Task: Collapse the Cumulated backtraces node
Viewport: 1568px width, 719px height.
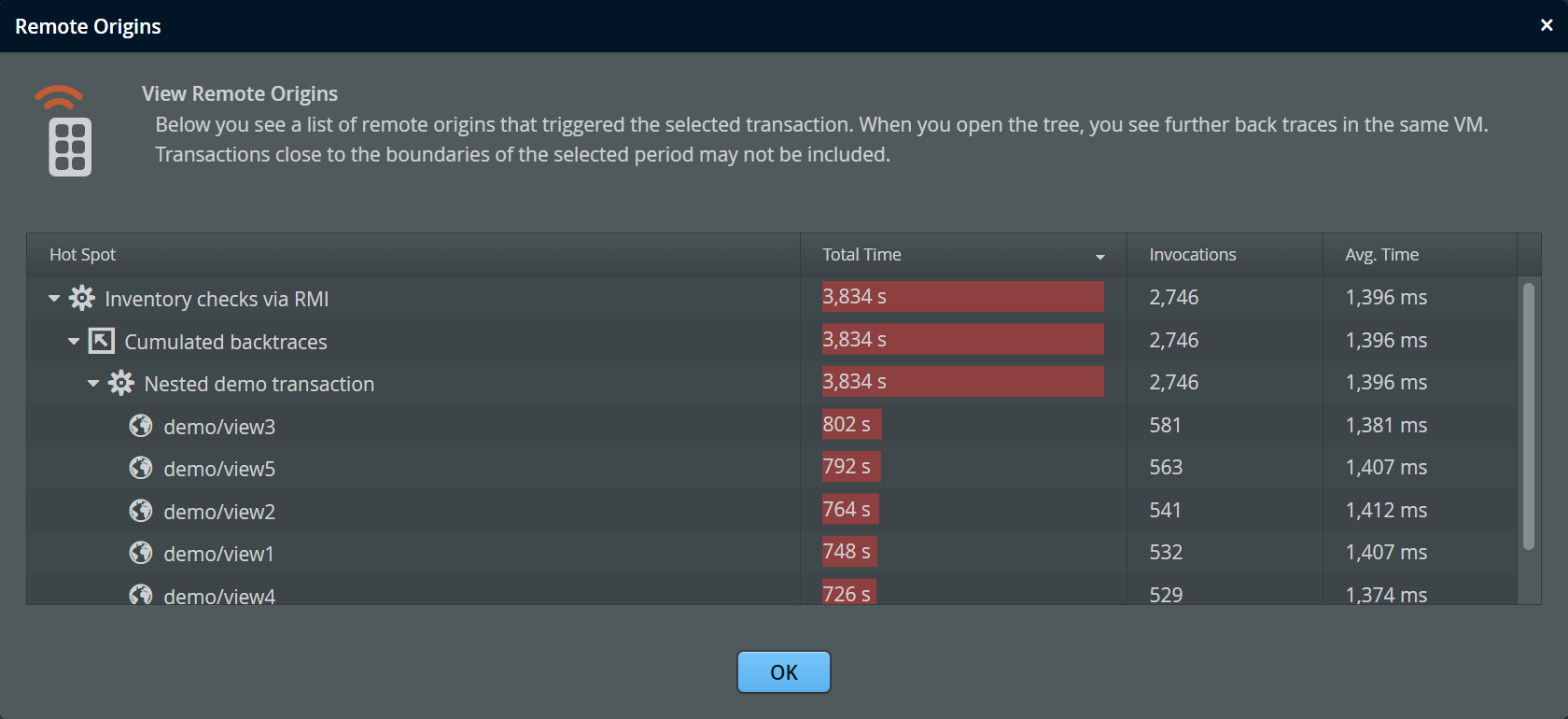Action: 74,342
